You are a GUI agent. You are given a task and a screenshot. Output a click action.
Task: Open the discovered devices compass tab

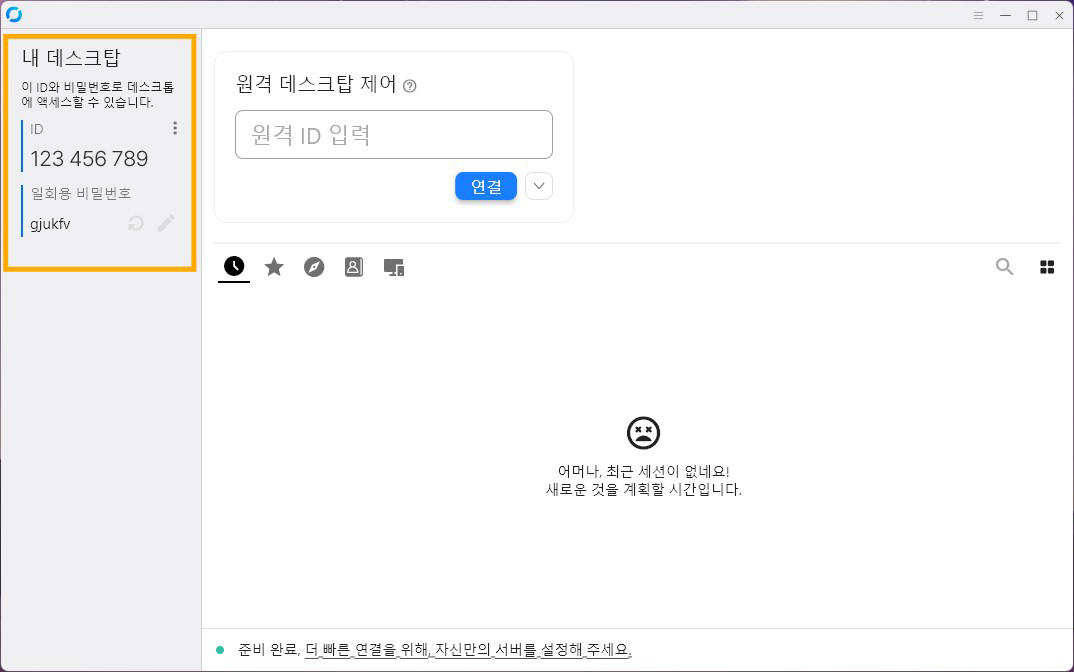[314, 267]
